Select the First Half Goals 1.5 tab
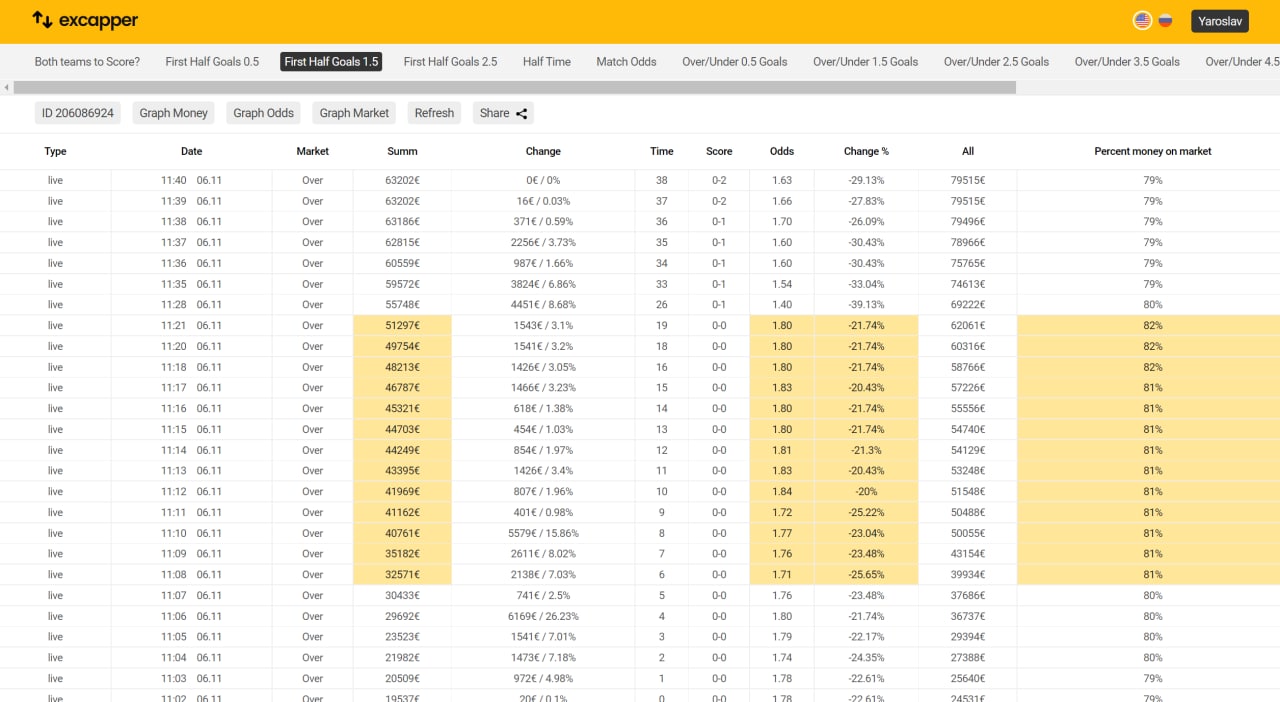The width and height of the screenshot is (1280, 702). (x=331, y=62)
